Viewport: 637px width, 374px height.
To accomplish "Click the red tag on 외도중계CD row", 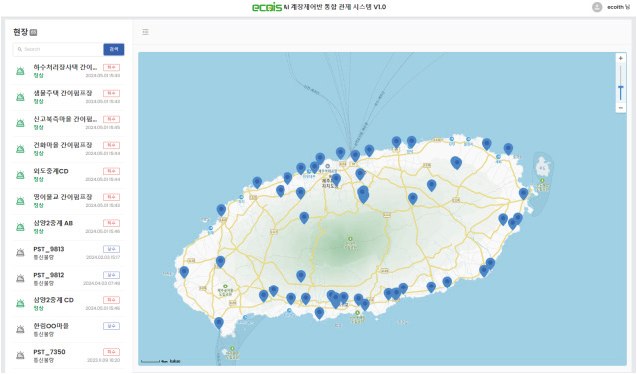I will tap(111, 171).
